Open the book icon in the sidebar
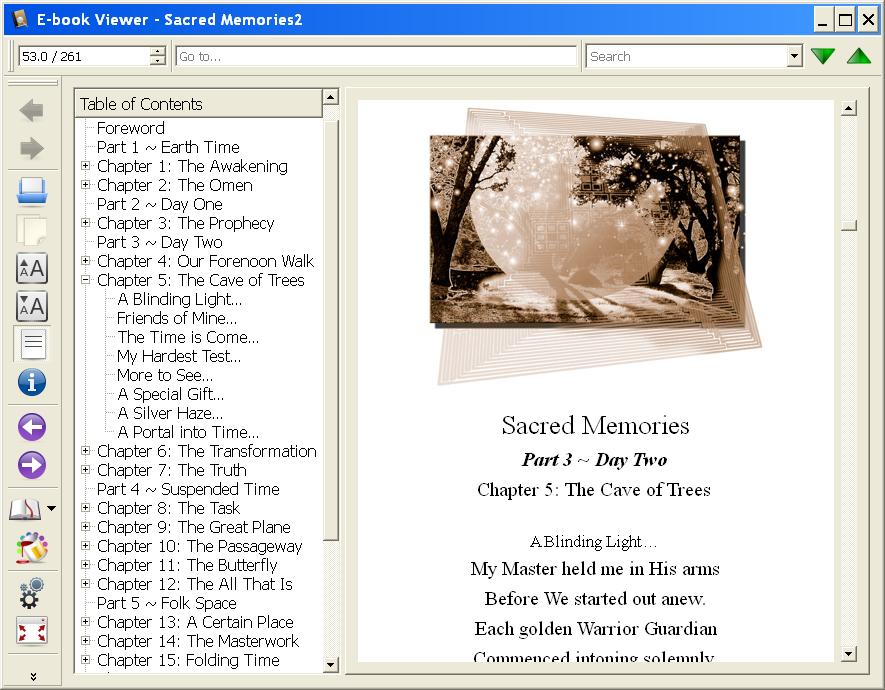Image resolution: width=885 pixels, height=690 pixels. pyautogui.click(x=25, y=509)
